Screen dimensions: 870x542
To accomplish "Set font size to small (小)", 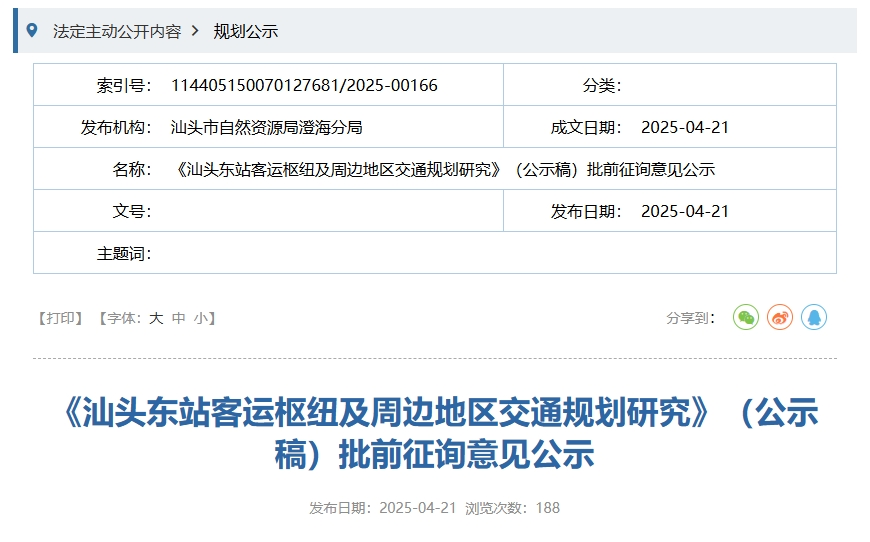I will 201,318.
